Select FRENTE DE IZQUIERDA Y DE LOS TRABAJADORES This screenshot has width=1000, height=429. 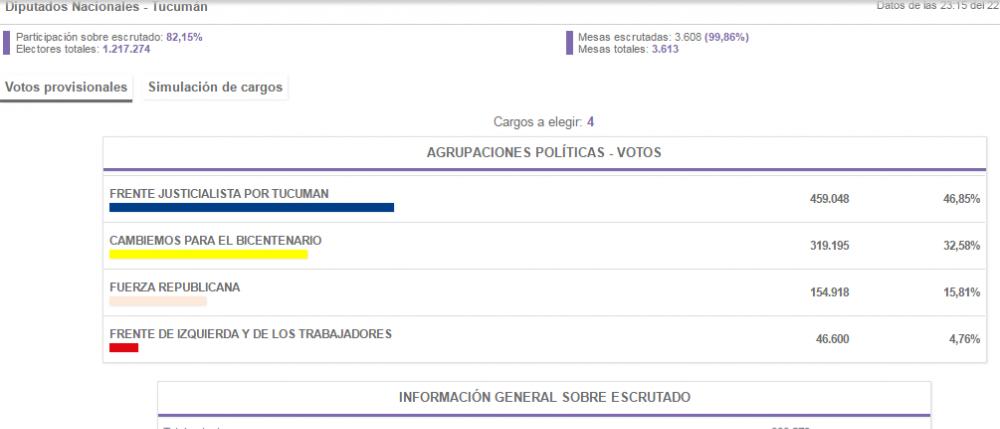pos(251,334)
